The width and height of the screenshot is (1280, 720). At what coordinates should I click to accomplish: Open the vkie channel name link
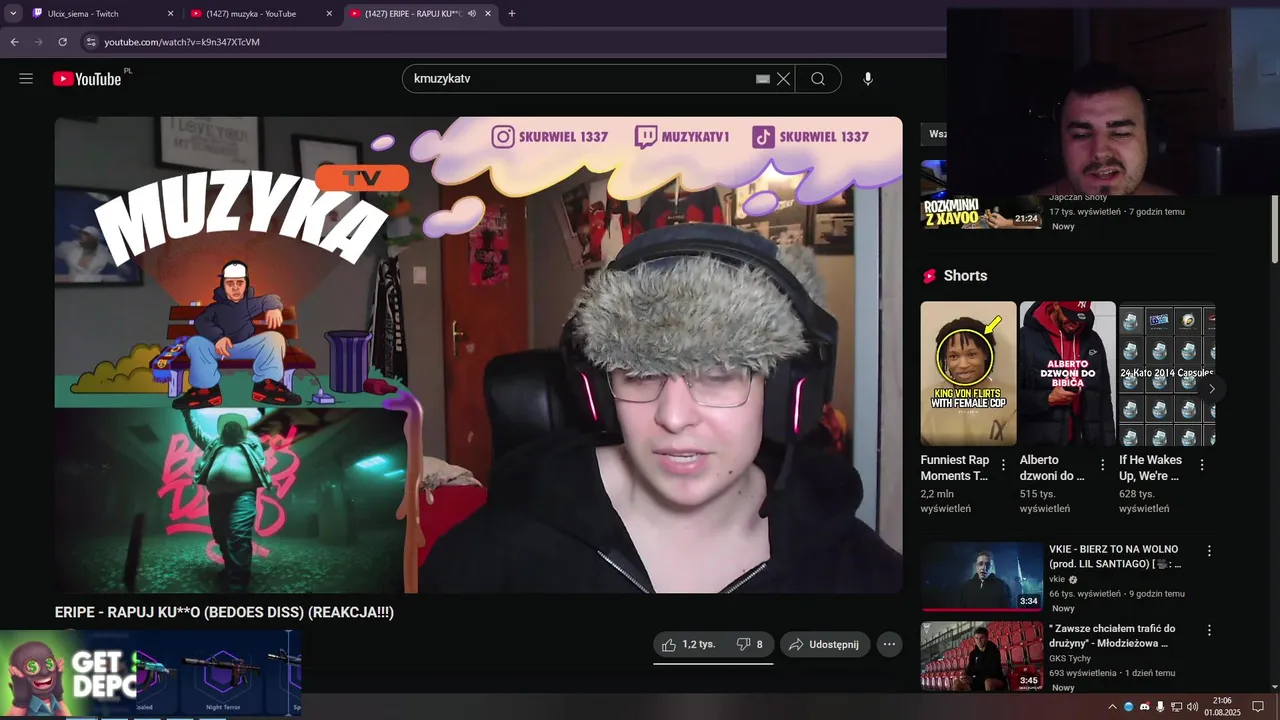[x=1057, y=580]
